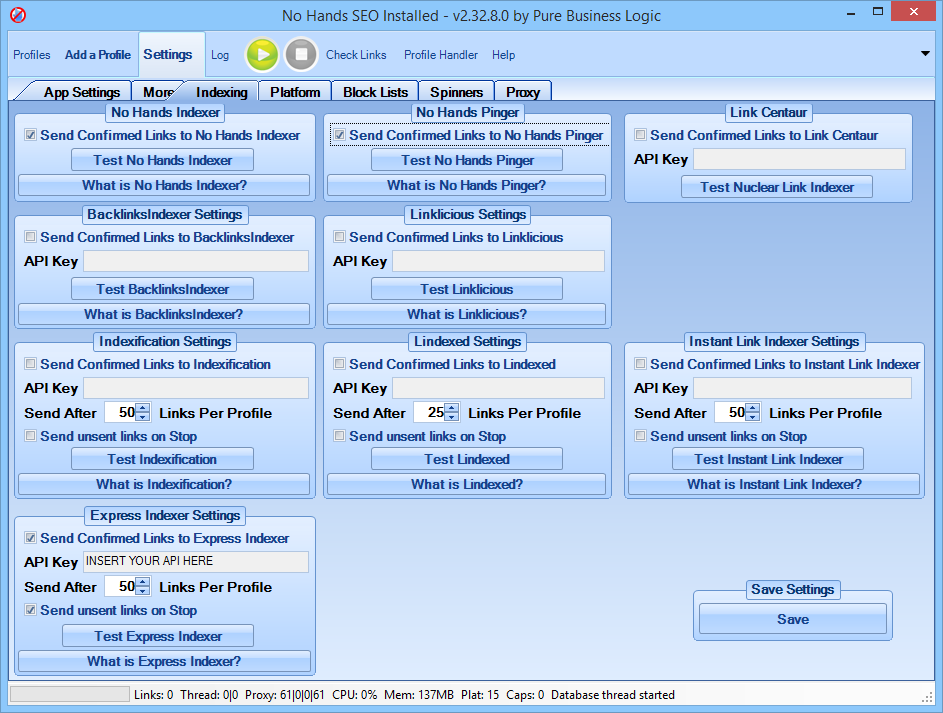Enable Send Confirmed Links to Linklicious
This screenshot has height=713, width=943.
click(339, 237)
